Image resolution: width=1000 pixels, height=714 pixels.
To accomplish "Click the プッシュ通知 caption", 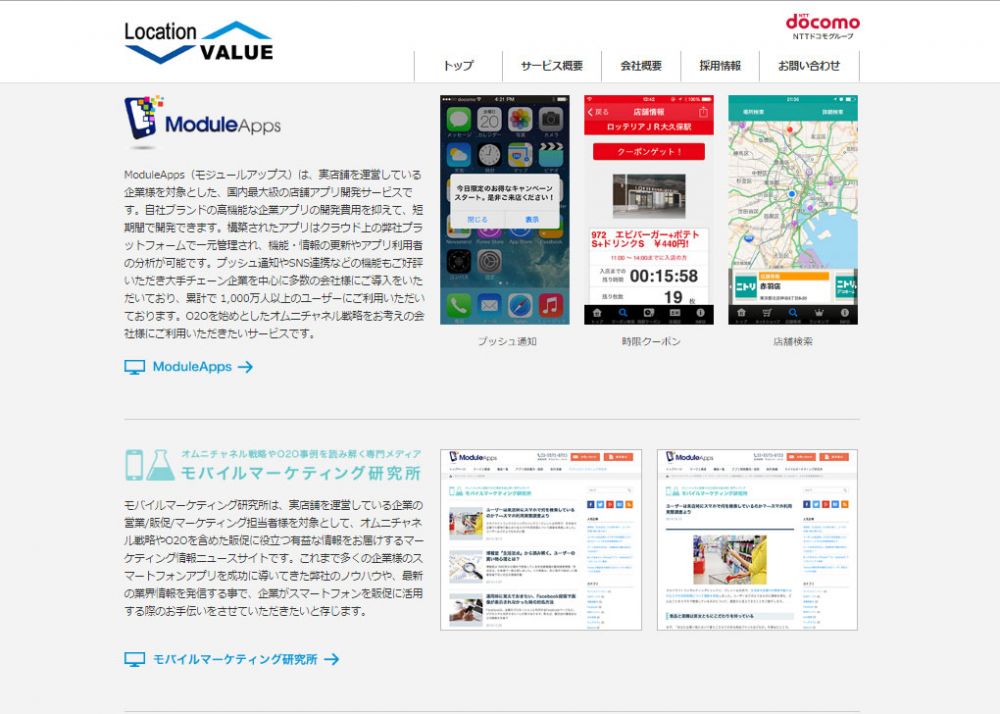I will [x=507, y=342].
